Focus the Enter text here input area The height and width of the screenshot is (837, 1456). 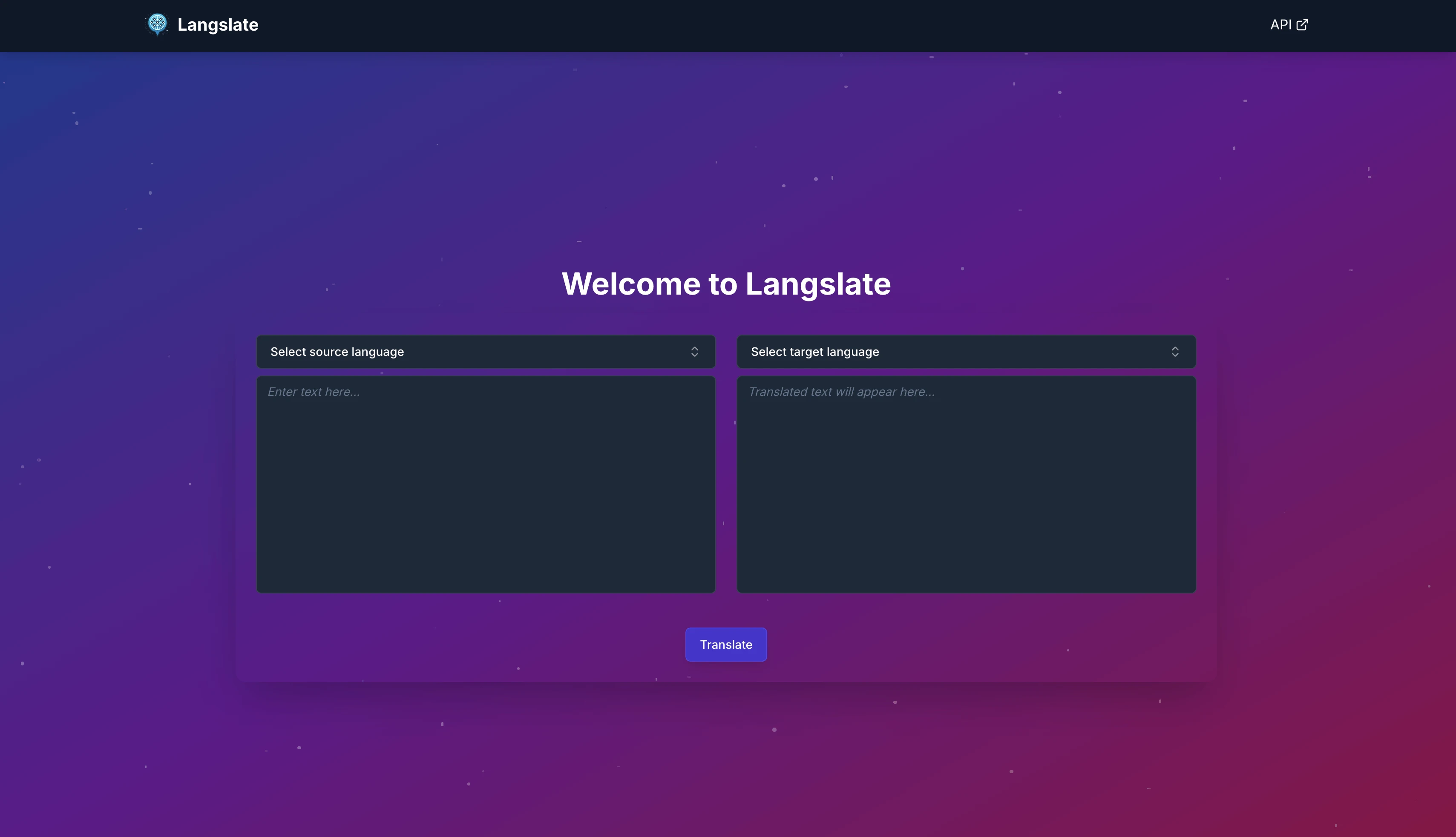point(486,484)
